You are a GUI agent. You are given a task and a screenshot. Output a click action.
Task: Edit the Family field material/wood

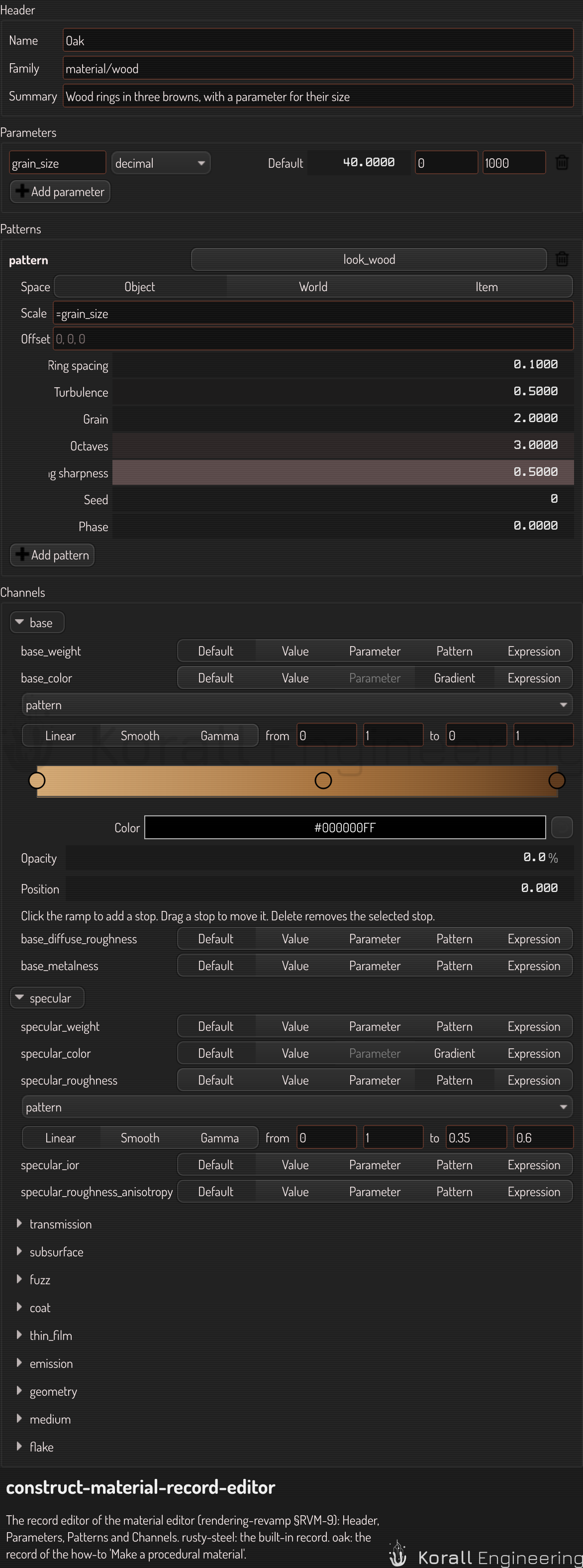(318, 68)
